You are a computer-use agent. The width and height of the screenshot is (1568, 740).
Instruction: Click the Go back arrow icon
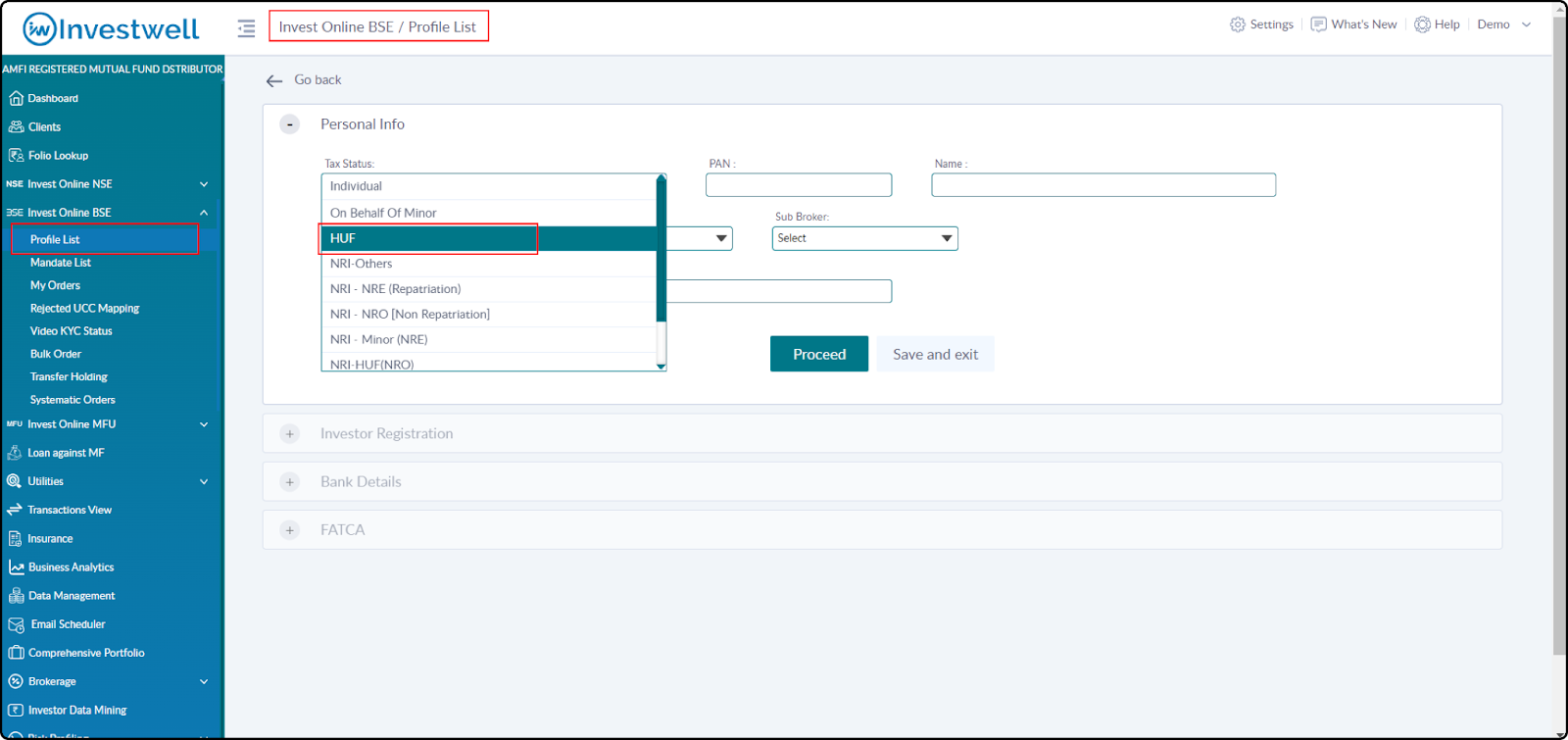274,80
